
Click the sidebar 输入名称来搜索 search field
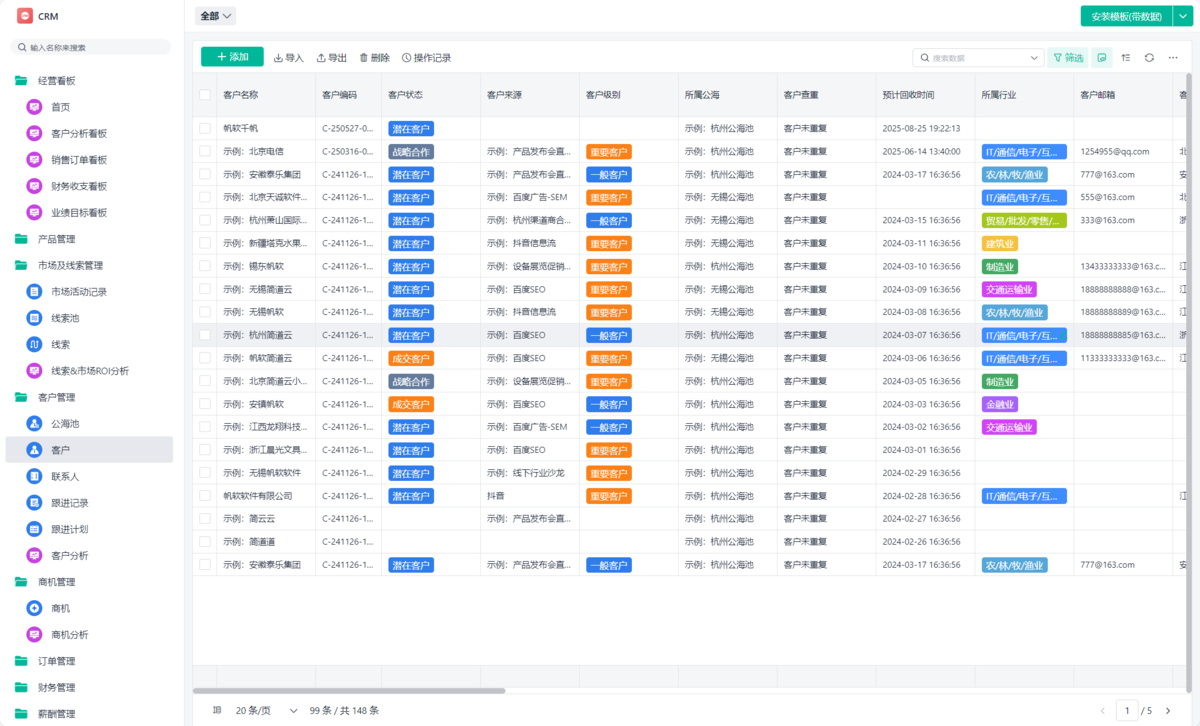(91, 47)
